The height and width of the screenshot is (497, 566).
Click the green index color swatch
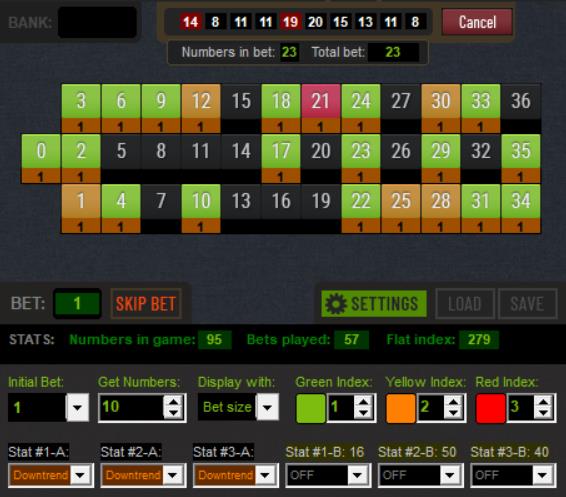coord(310,408)
